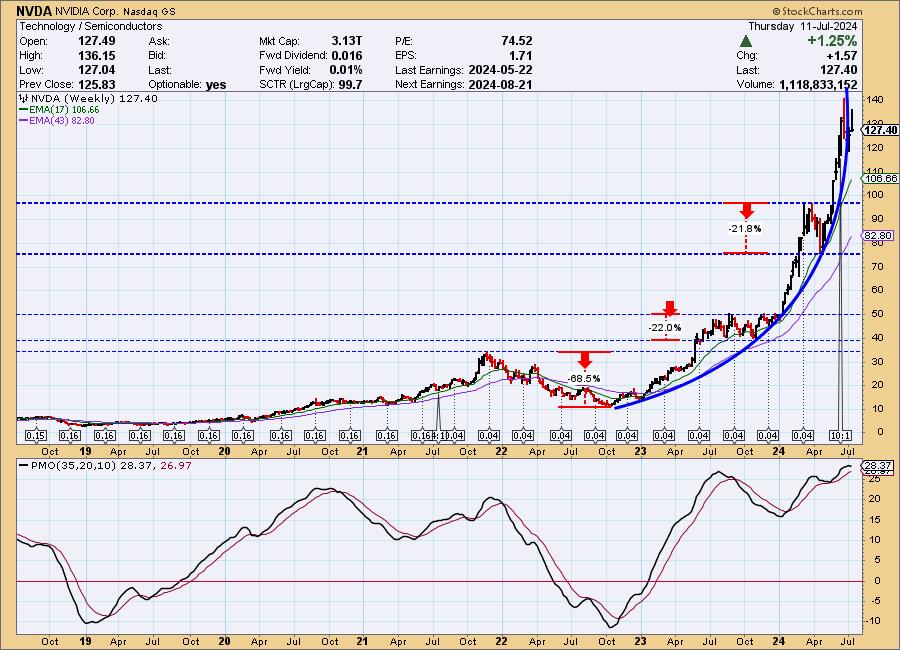
Task: Click the bold NVDA ticker symbol
Action: (35, 10)
